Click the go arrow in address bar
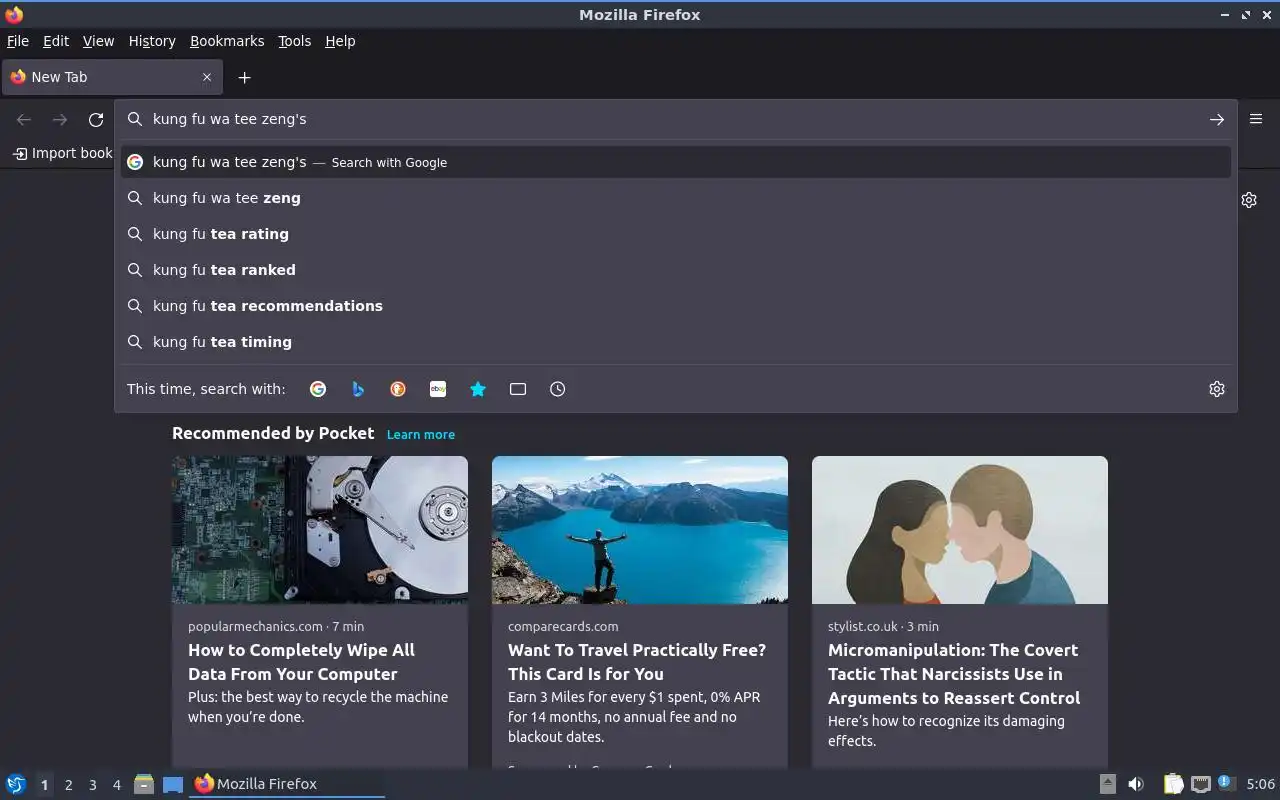 pyautogui.click(x=1217, y=119)
